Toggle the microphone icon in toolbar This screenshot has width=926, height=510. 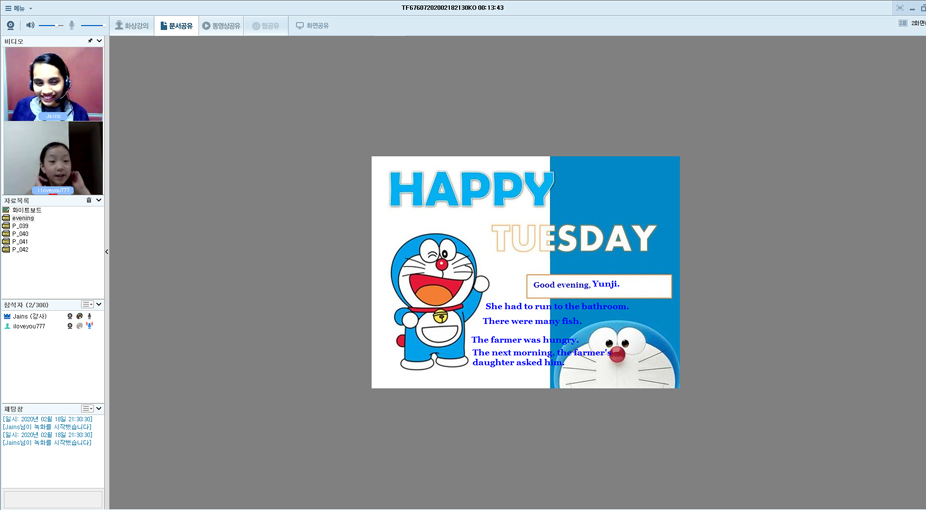72,25
